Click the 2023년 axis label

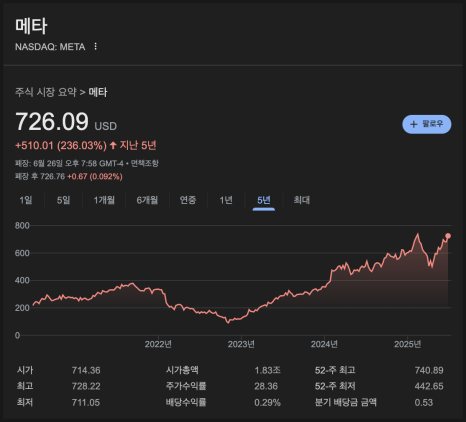[x=241, y=344]
